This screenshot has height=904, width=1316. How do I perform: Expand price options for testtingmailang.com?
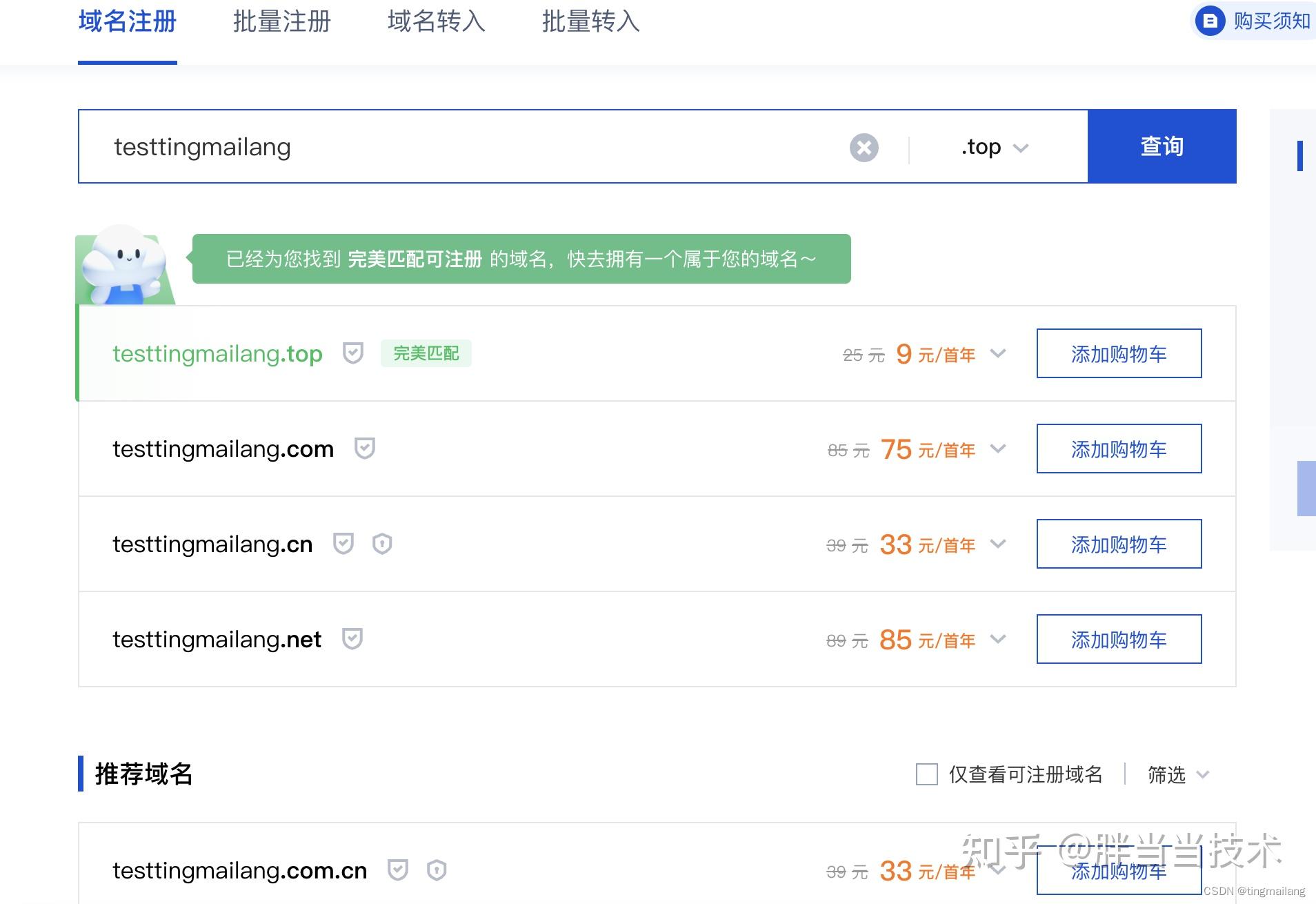[998, 449]
